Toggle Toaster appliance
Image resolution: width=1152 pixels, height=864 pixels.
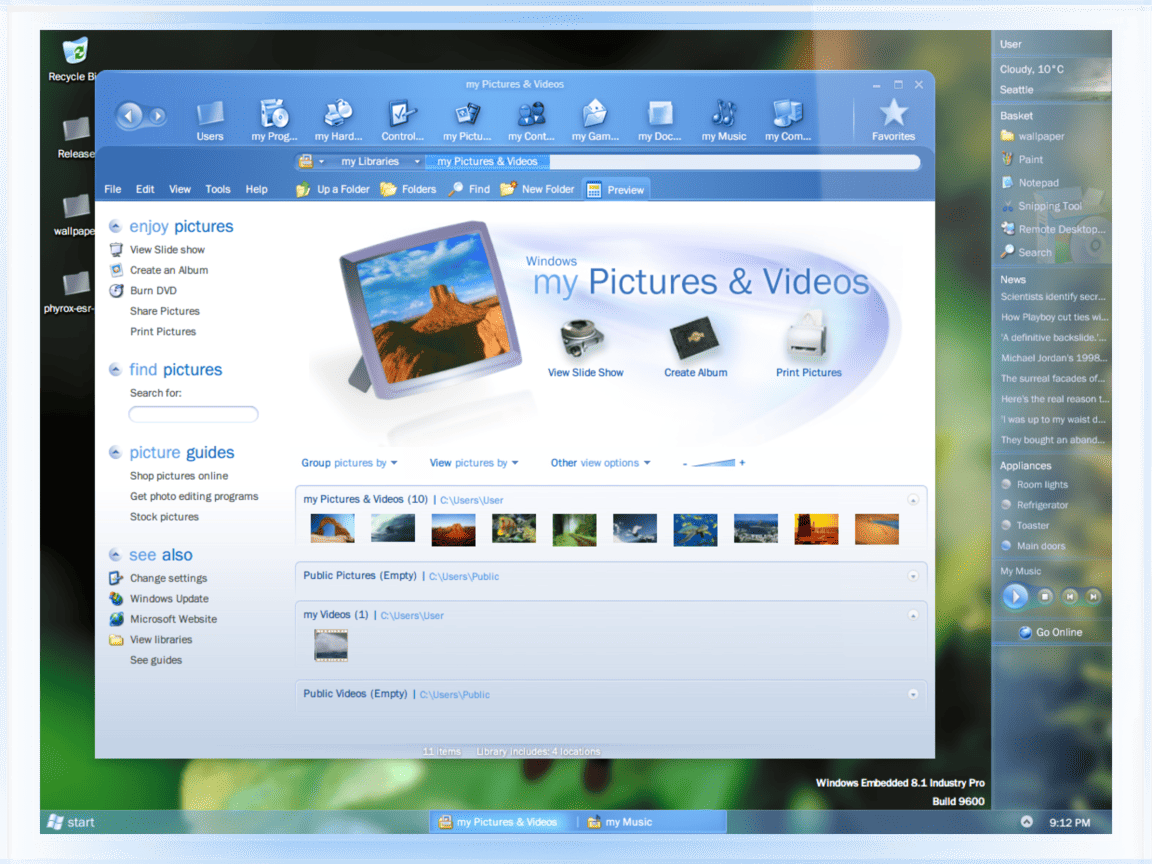pyautogui.click(x=1026, y=525)
